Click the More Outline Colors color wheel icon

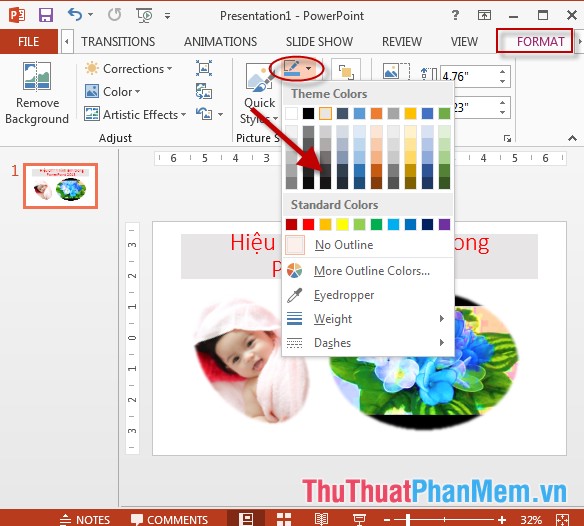[x=294, y=271]
